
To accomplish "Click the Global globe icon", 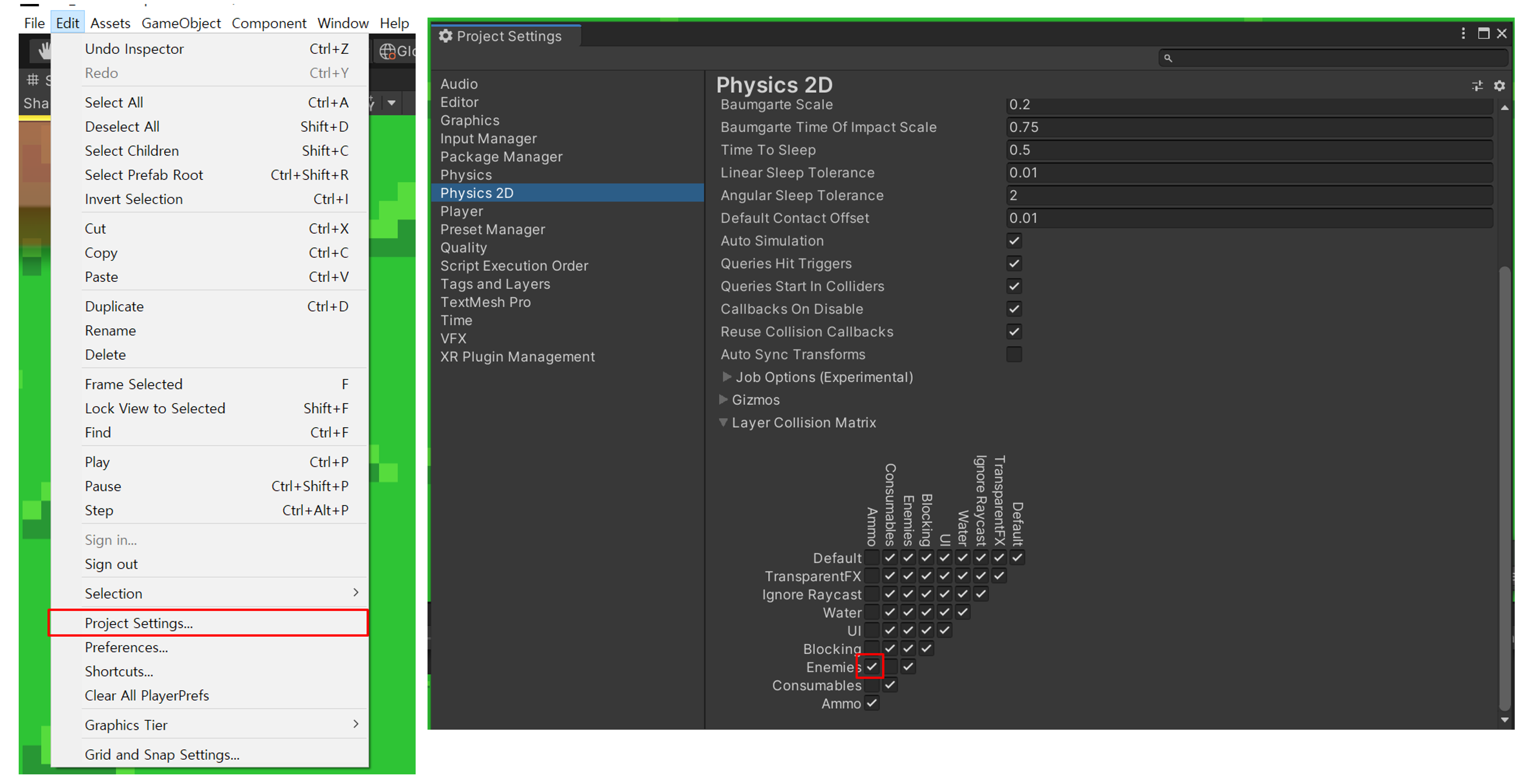I will pyautogui.click(x=387, y=52).
